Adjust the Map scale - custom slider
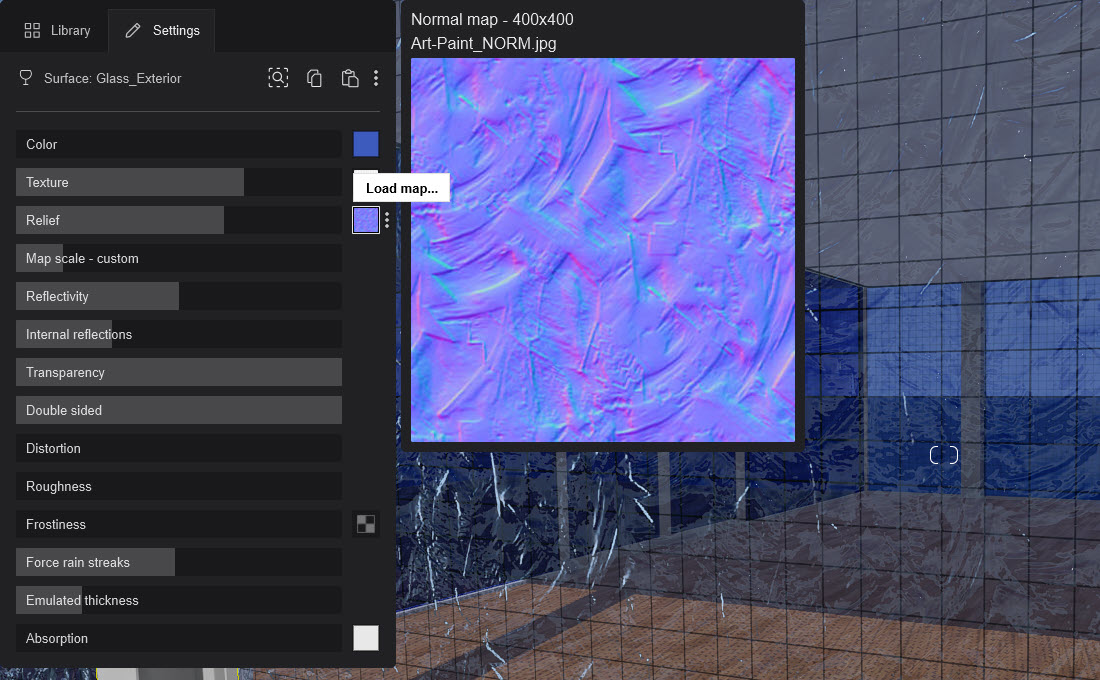Viewport: 1100px width, 680px height. [179, 258]
